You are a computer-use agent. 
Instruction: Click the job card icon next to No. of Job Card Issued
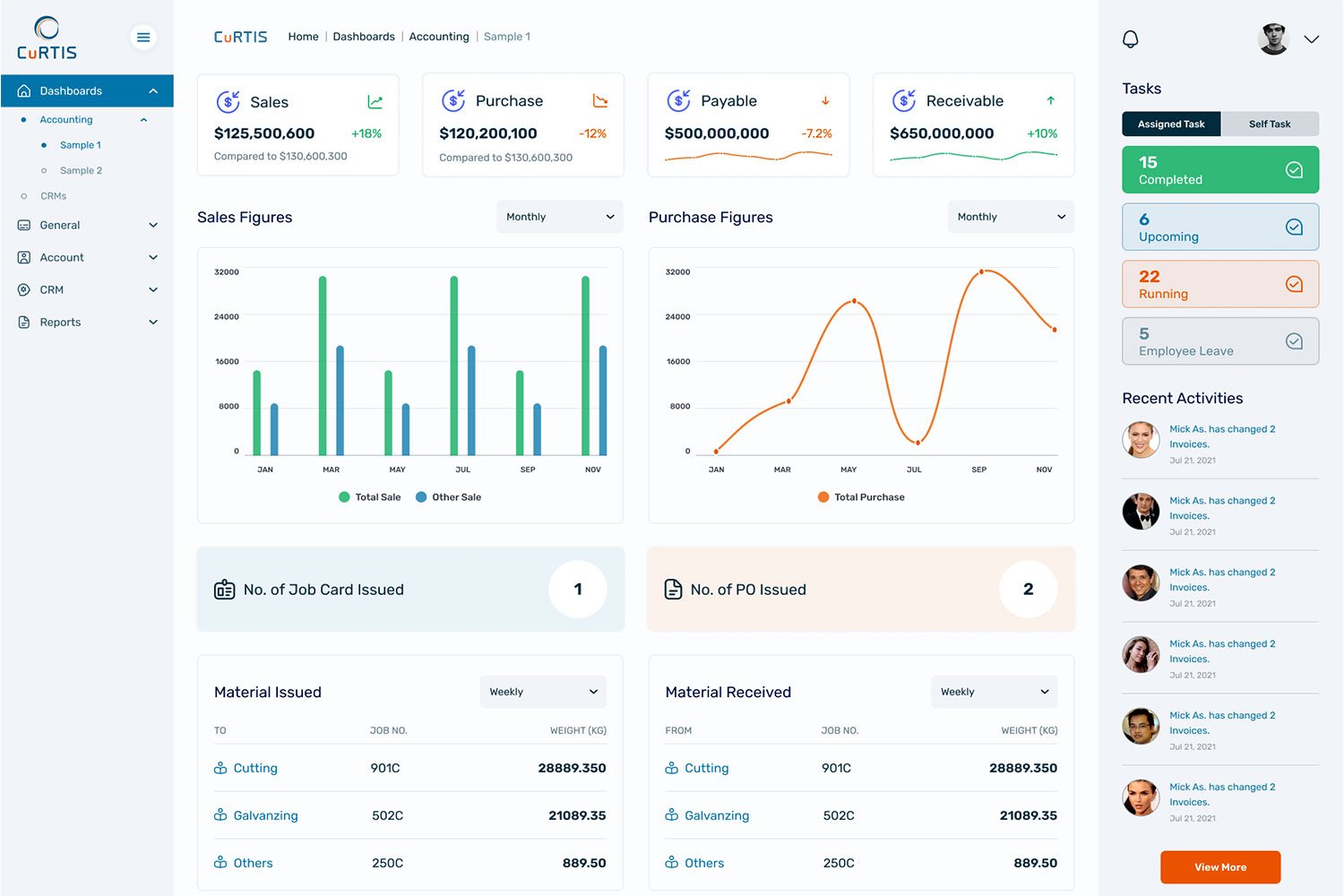click(x=224, y=590)
